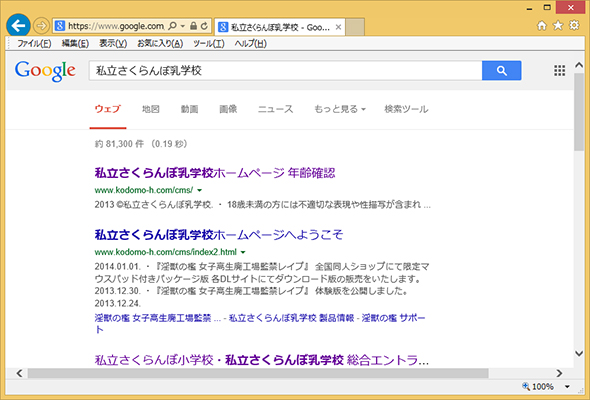Open the Home page icon

pos(541,26)
